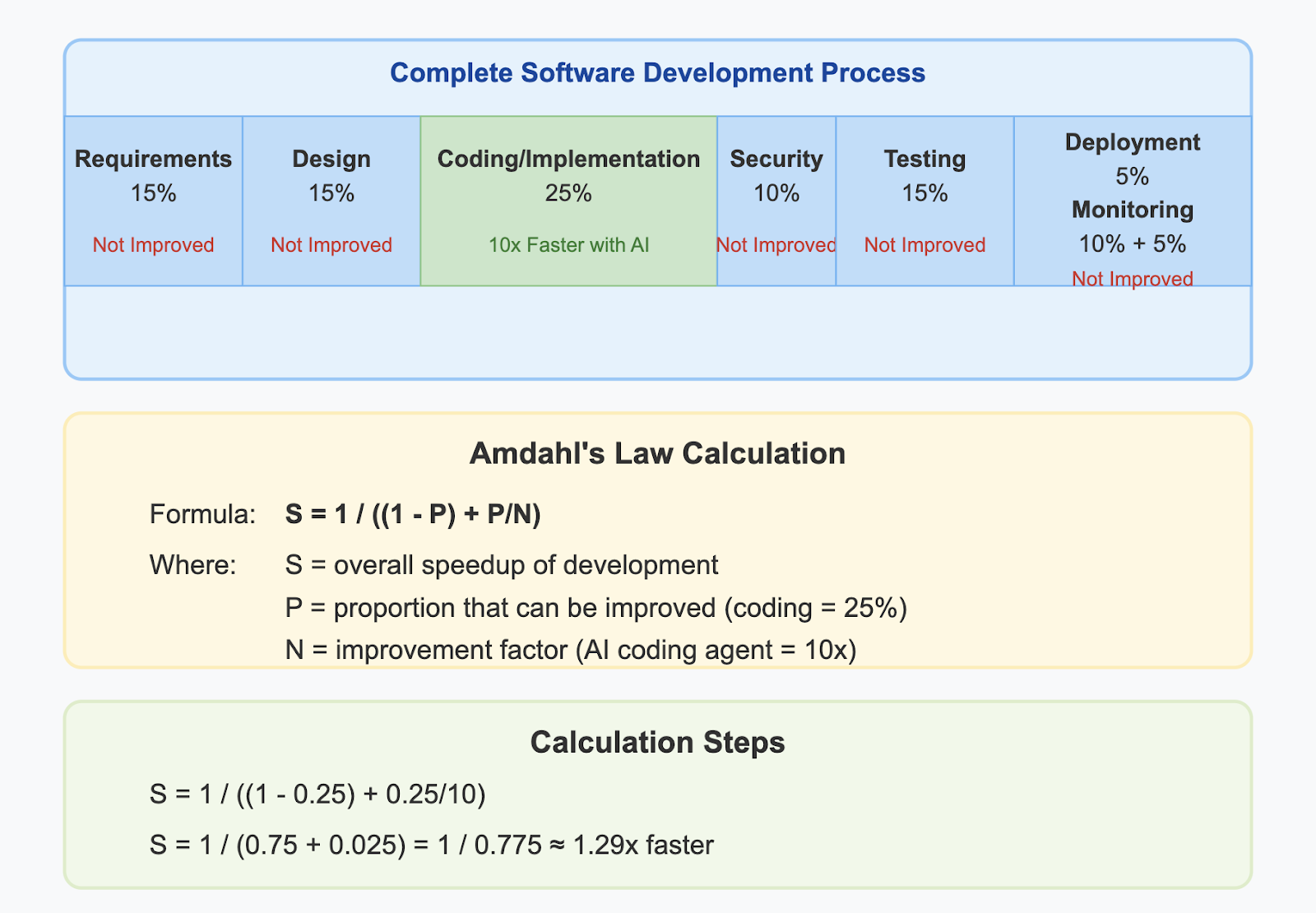Screen dimensions: 1316x913
Task: Click the Design stage heading
Action: pyautogui.click(x=331, y=159)
